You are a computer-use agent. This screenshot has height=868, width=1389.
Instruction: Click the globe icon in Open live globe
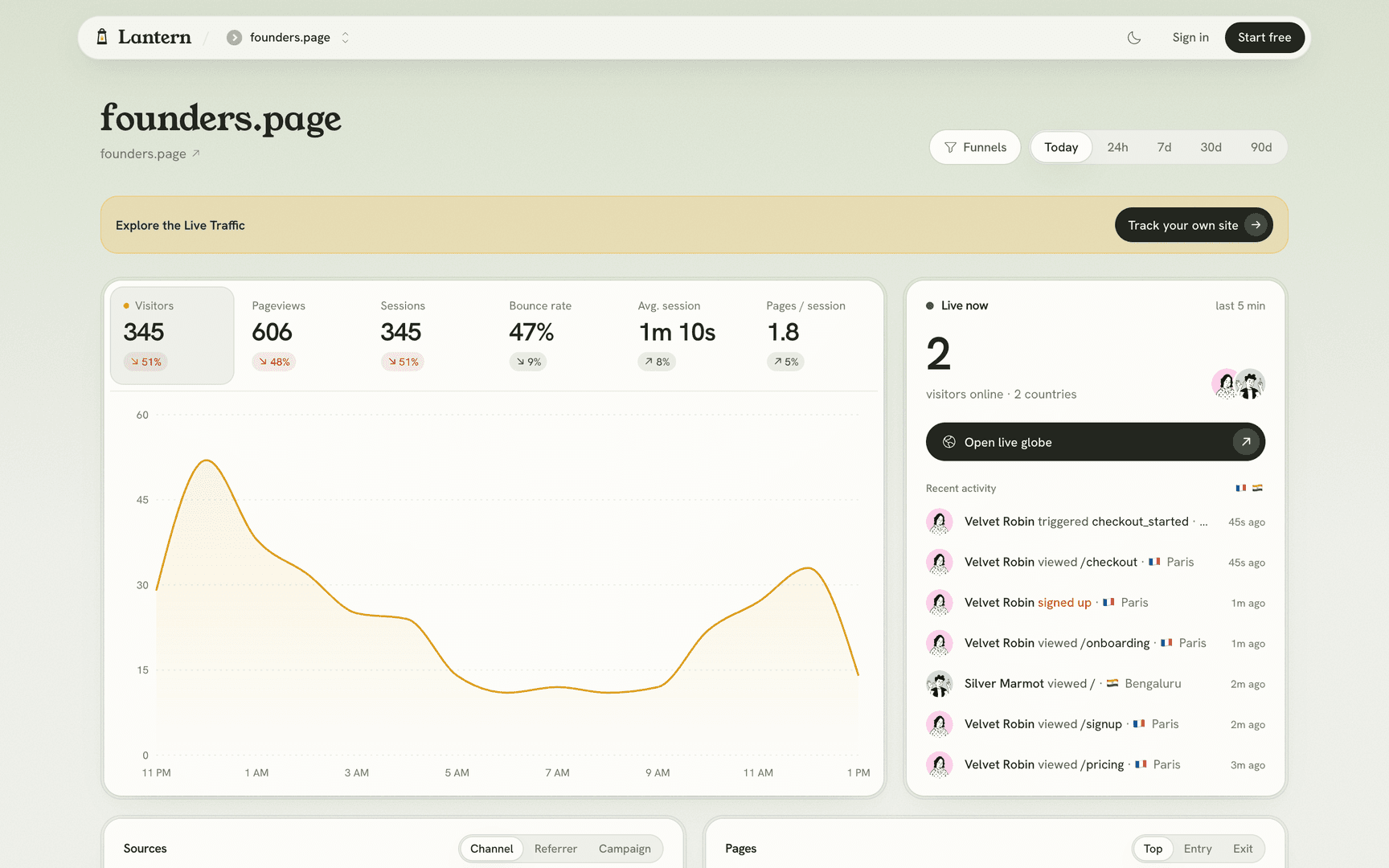pos(949,442)
